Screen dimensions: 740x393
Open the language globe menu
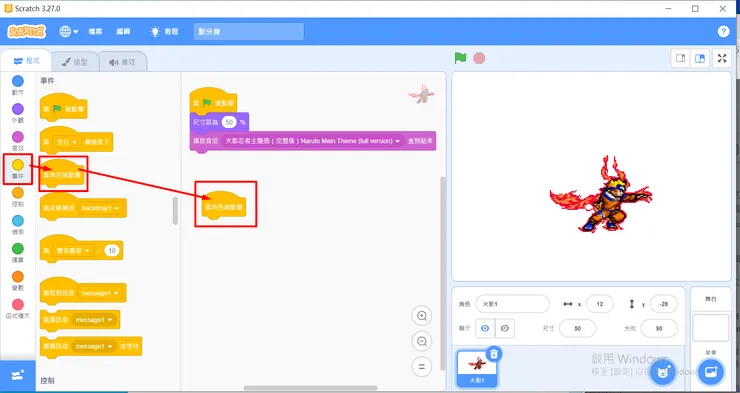click(68, 32)
